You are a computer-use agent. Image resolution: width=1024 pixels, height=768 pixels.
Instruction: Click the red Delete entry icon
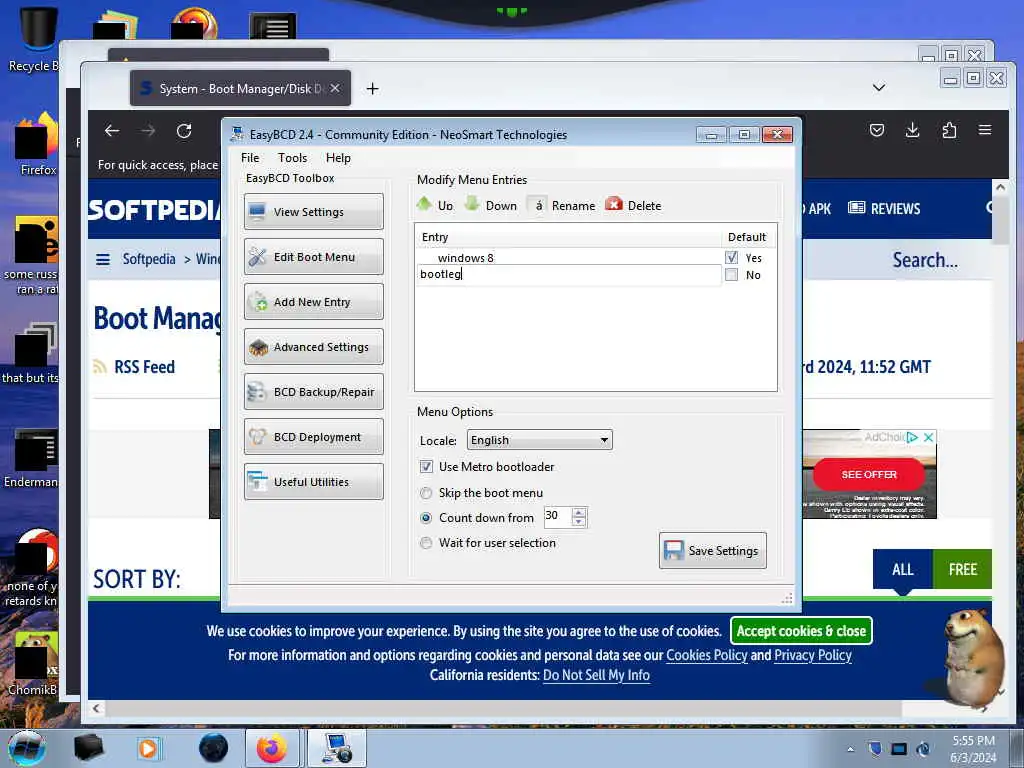coord(614,204)
